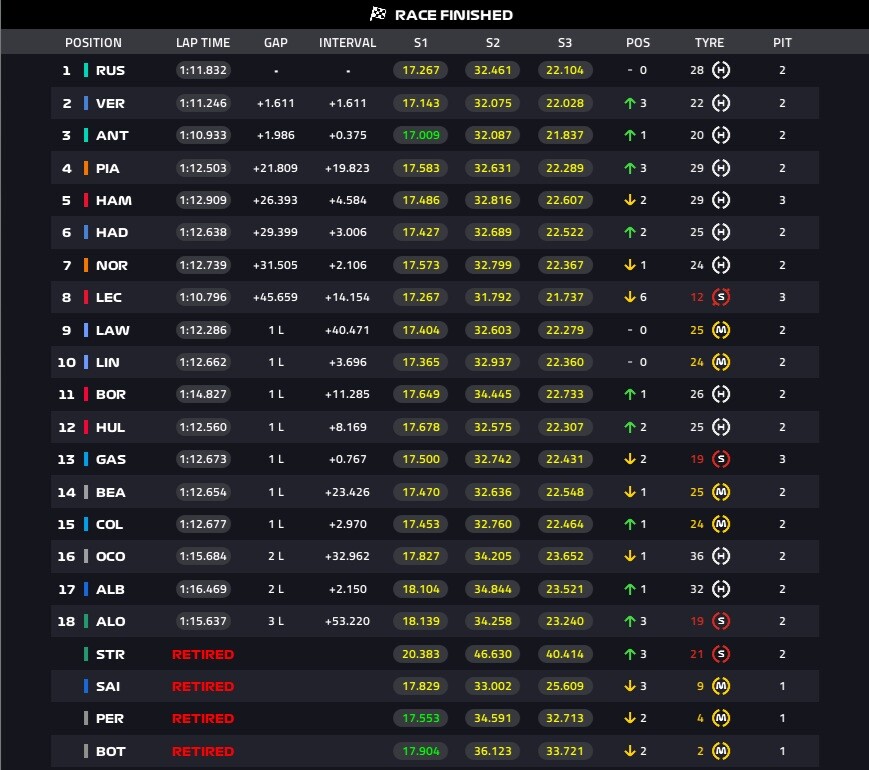Click the hard tyre icon in PIA row

tap(720, 168)
